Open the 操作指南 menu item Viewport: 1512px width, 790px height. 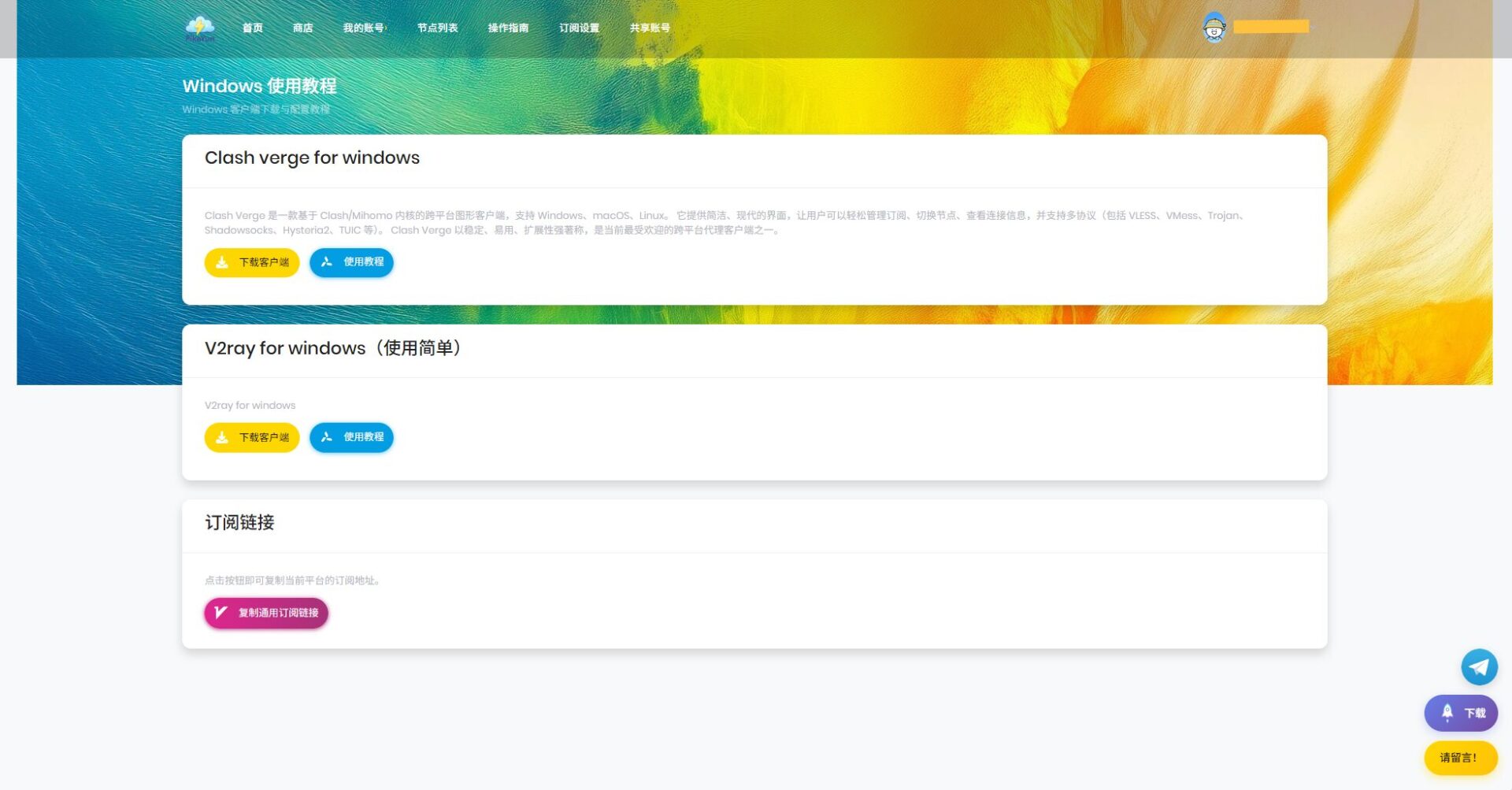(508, 26)
